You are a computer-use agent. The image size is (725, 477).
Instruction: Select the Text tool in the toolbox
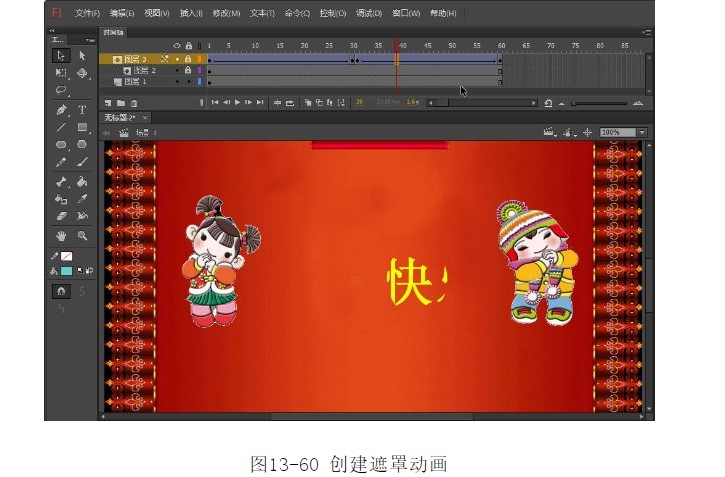[82, 110]
